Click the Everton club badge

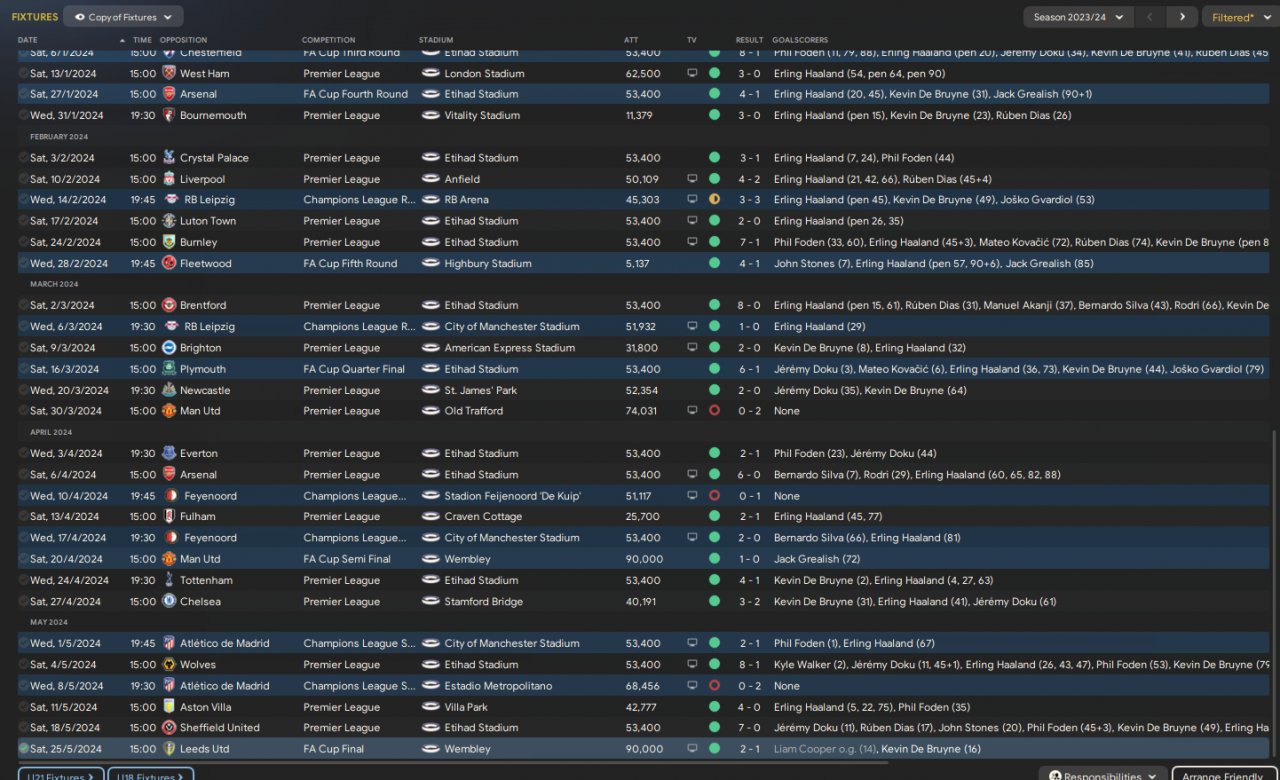pyautogui.click(x=169, y=453)
